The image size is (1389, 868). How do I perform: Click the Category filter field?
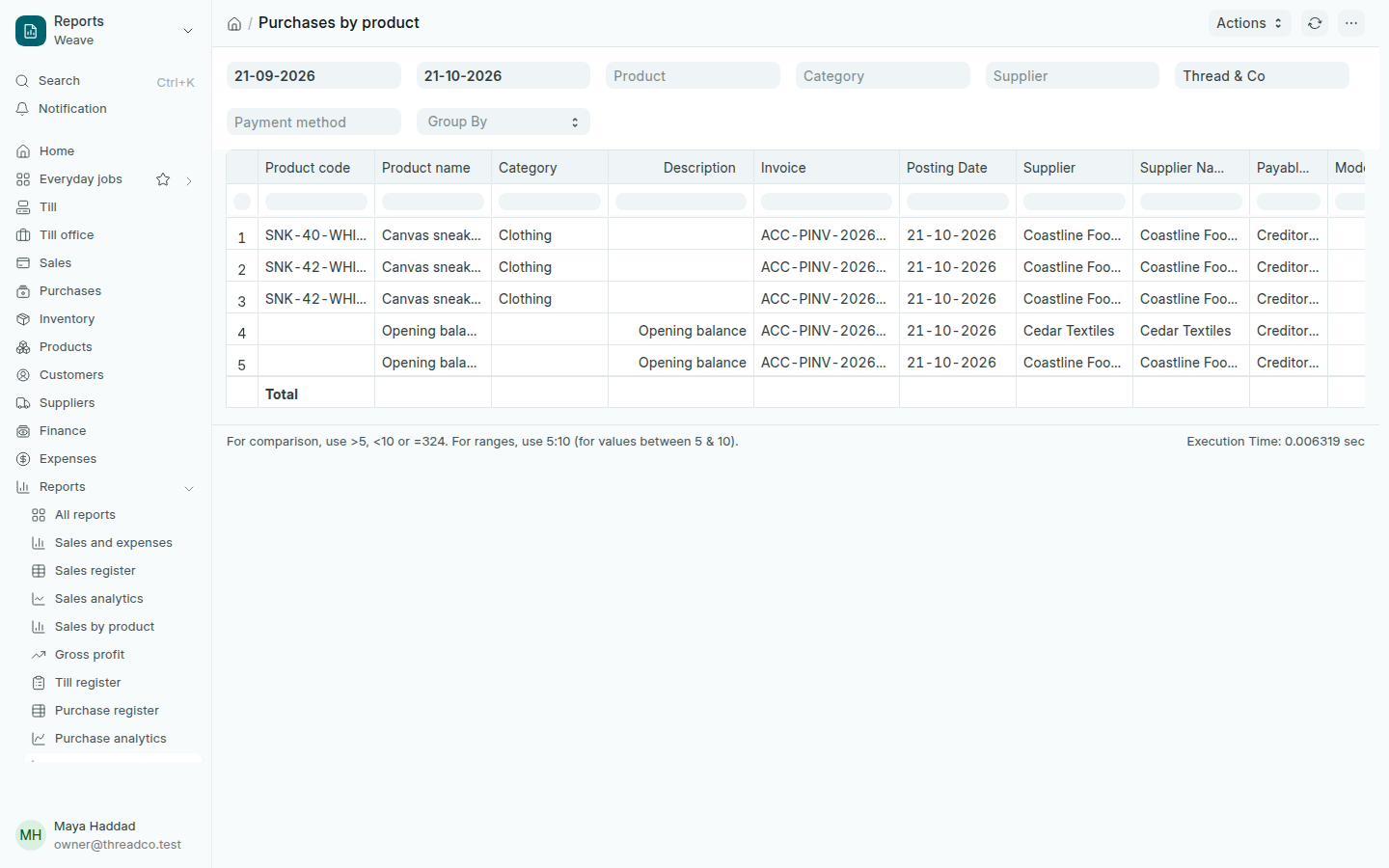(883, 75)
